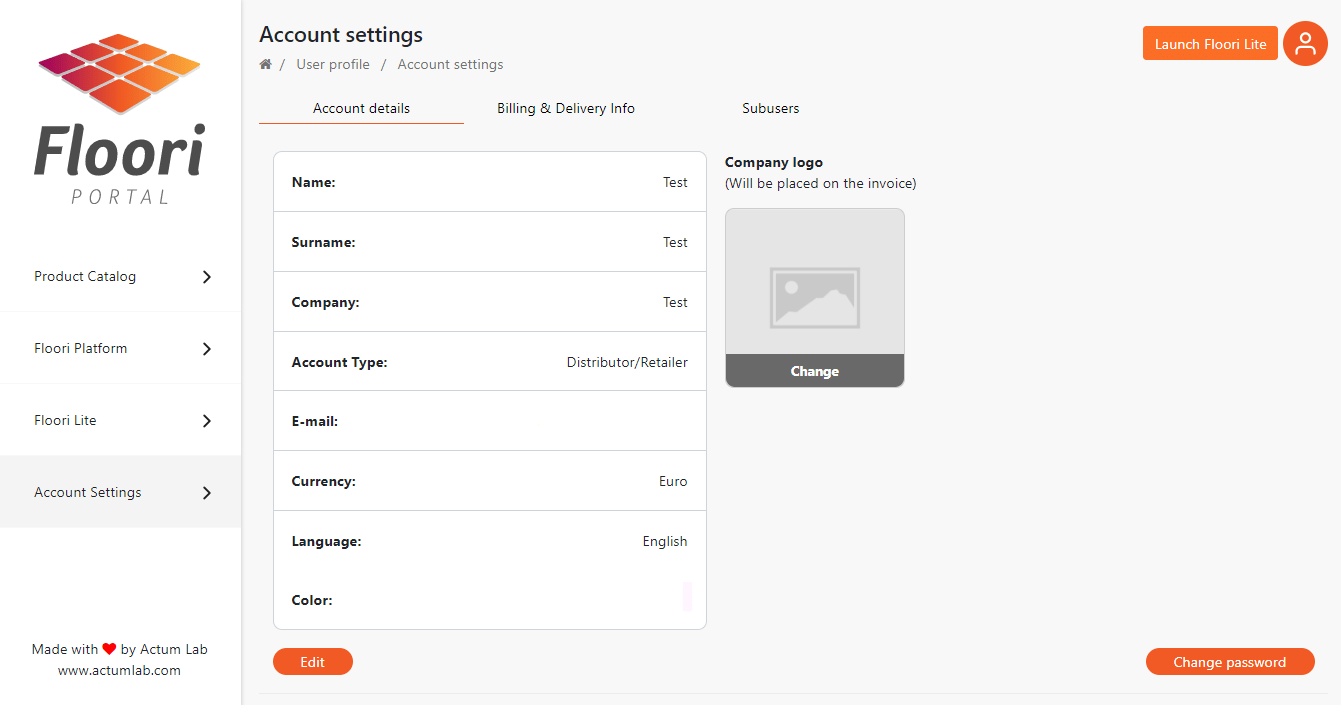Click the Currency: label
The image size is (1341, 705).
pos(324,481)
